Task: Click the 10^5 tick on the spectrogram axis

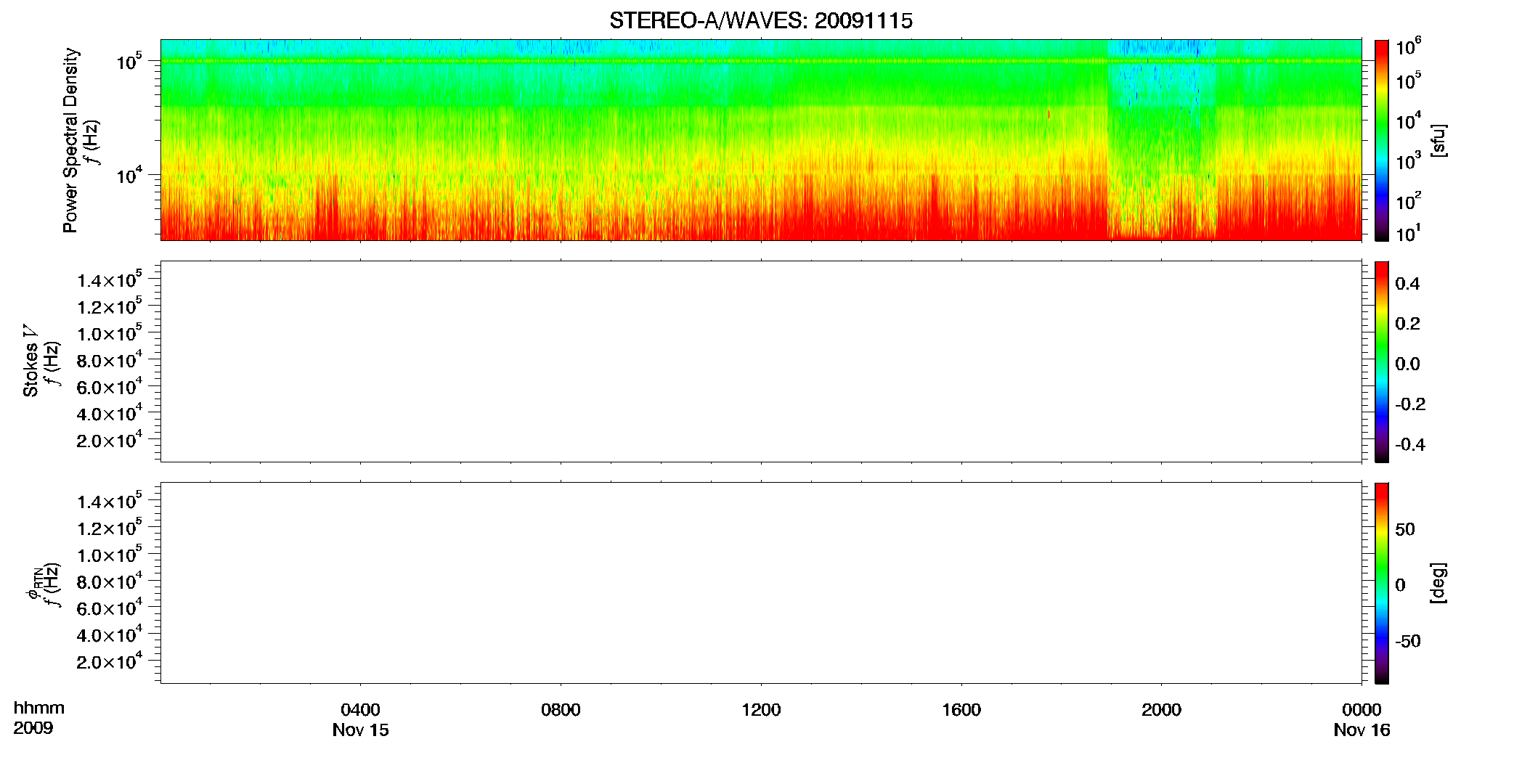Action: (128, 62)
